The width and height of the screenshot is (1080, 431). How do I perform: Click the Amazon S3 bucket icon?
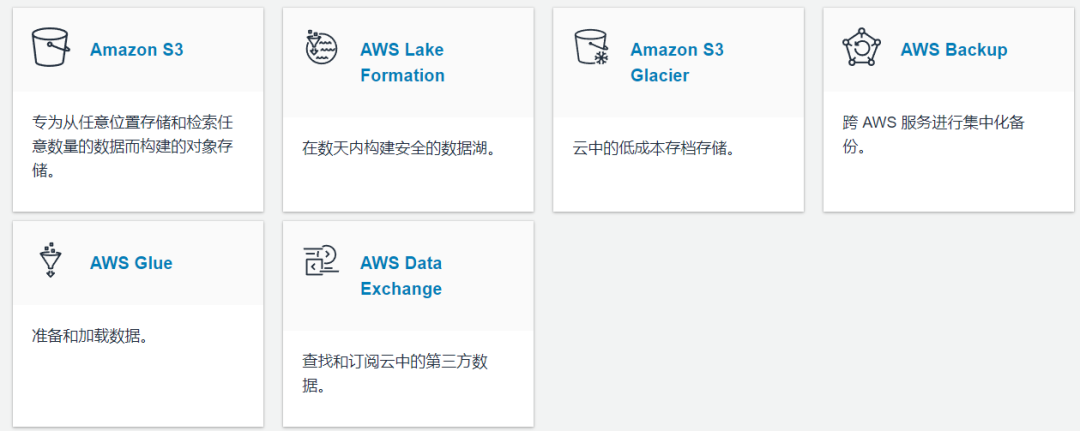click(x=50, y=48)
